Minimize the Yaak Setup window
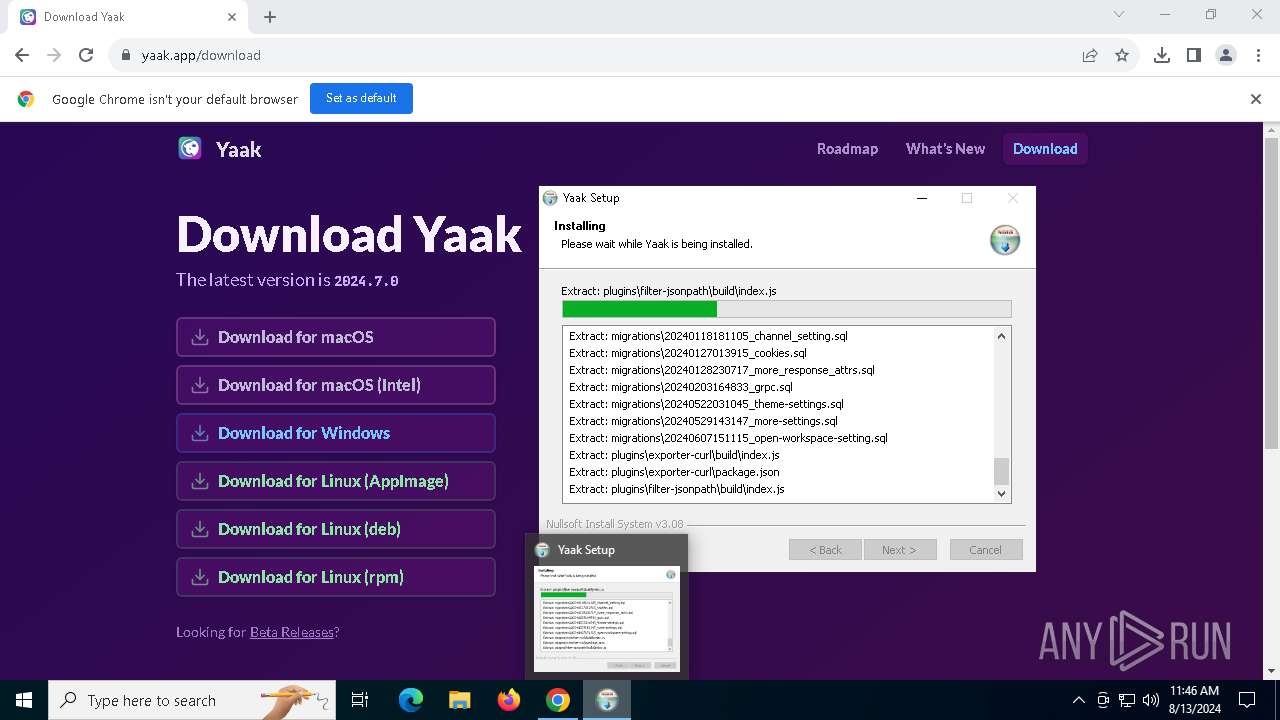Viewport: 1280px width, 720px height. 921,198
